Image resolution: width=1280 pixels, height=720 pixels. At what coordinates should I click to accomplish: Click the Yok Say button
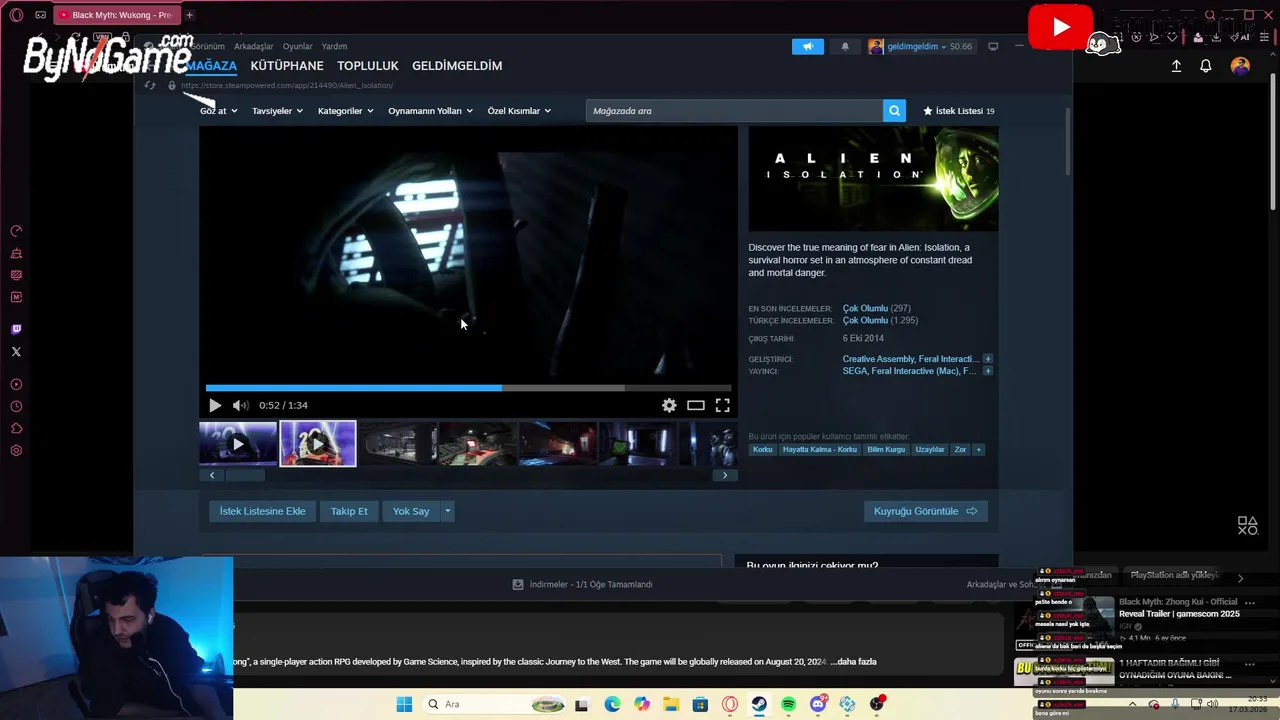(411, 511)
